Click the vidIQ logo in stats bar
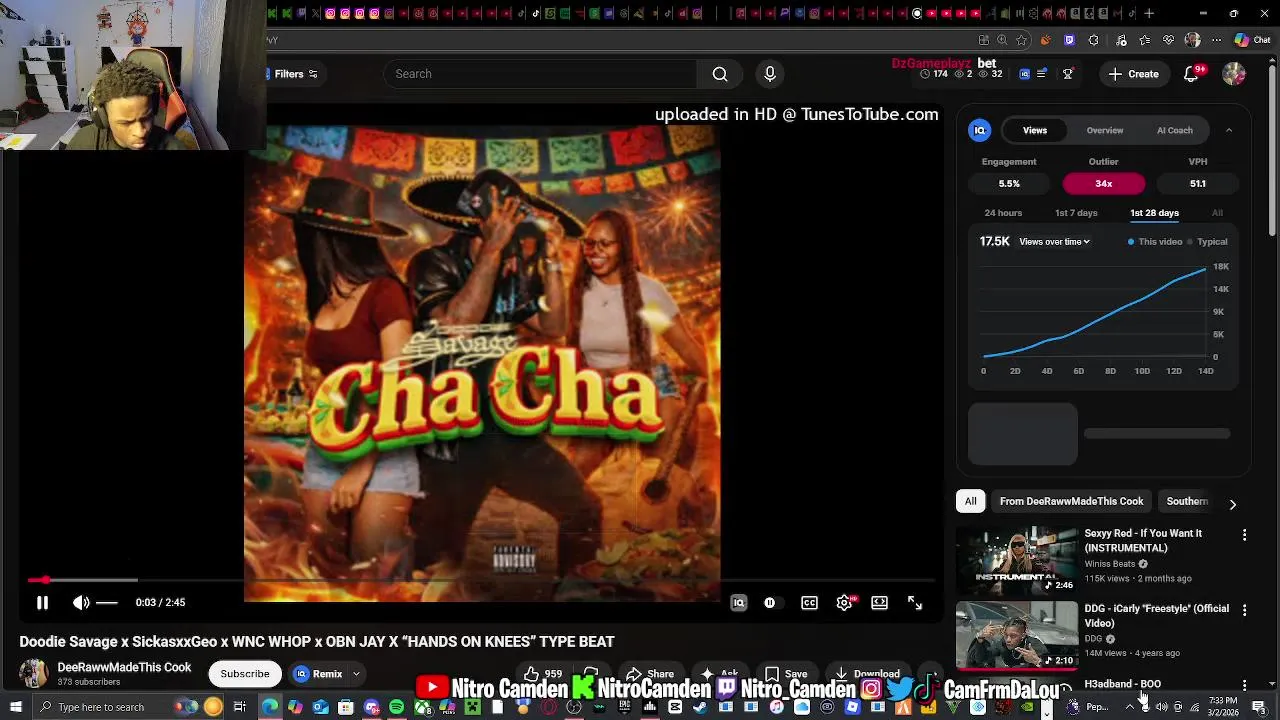 (1024, 74)
